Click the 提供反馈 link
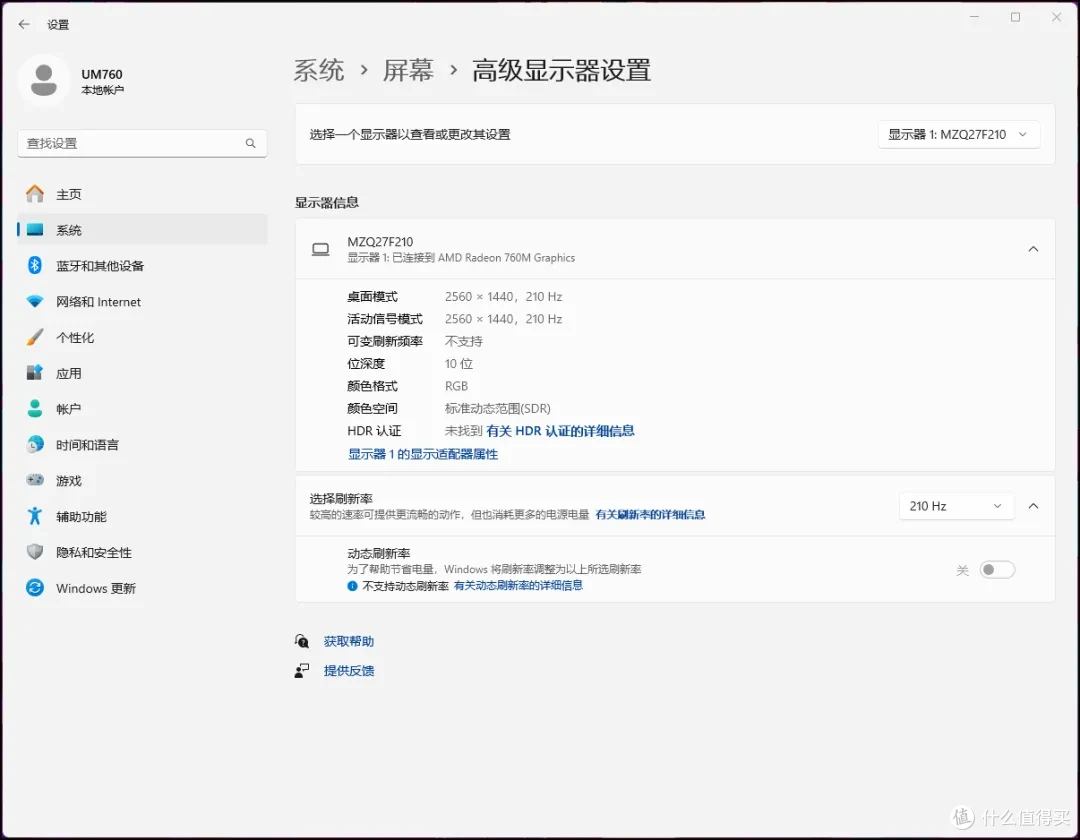Viewport: 1080px width, 840px height. (349, 671)
